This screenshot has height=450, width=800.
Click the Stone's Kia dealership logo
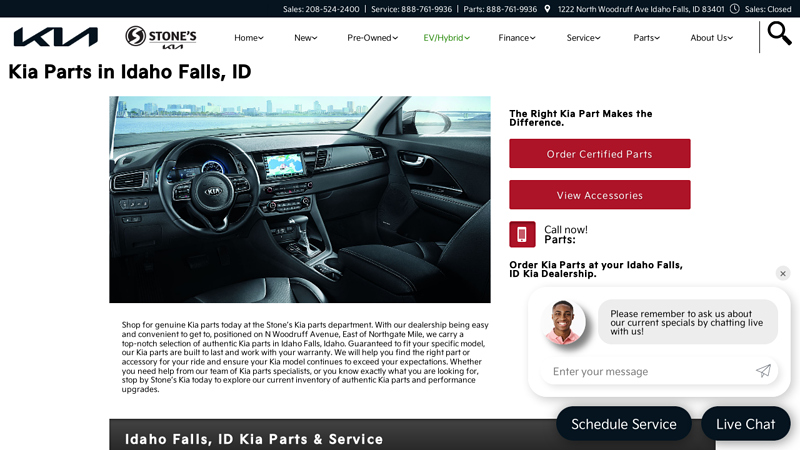161,37
